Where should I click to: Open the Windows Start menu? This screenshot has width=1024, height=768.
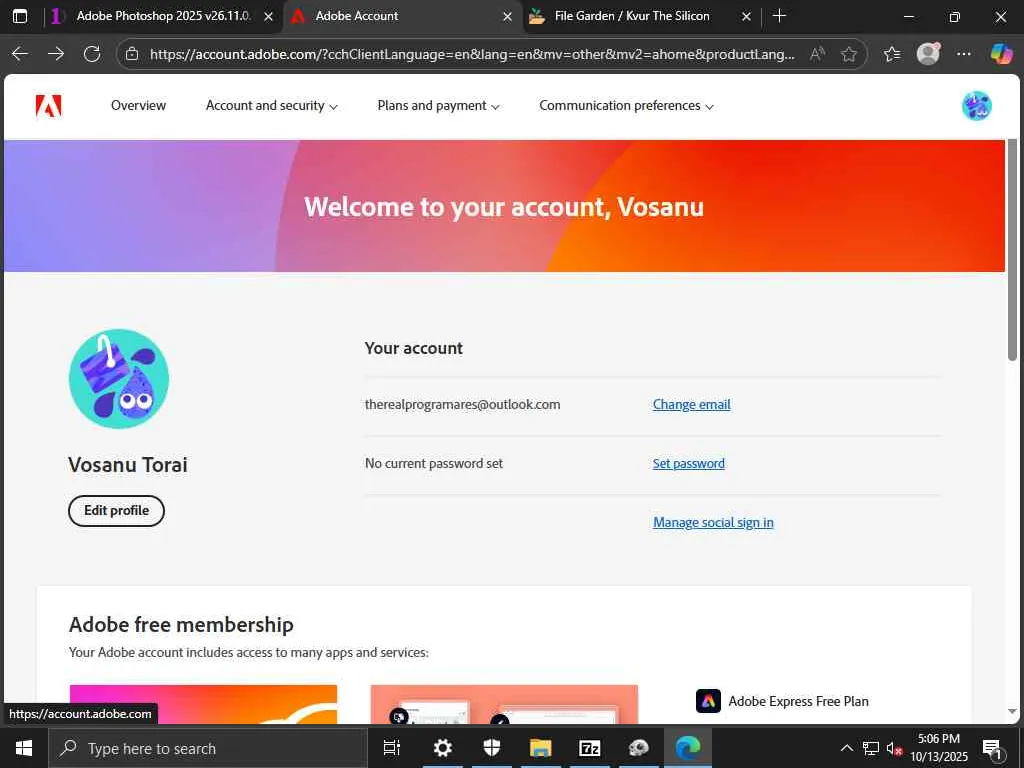[x=24, y=748]
